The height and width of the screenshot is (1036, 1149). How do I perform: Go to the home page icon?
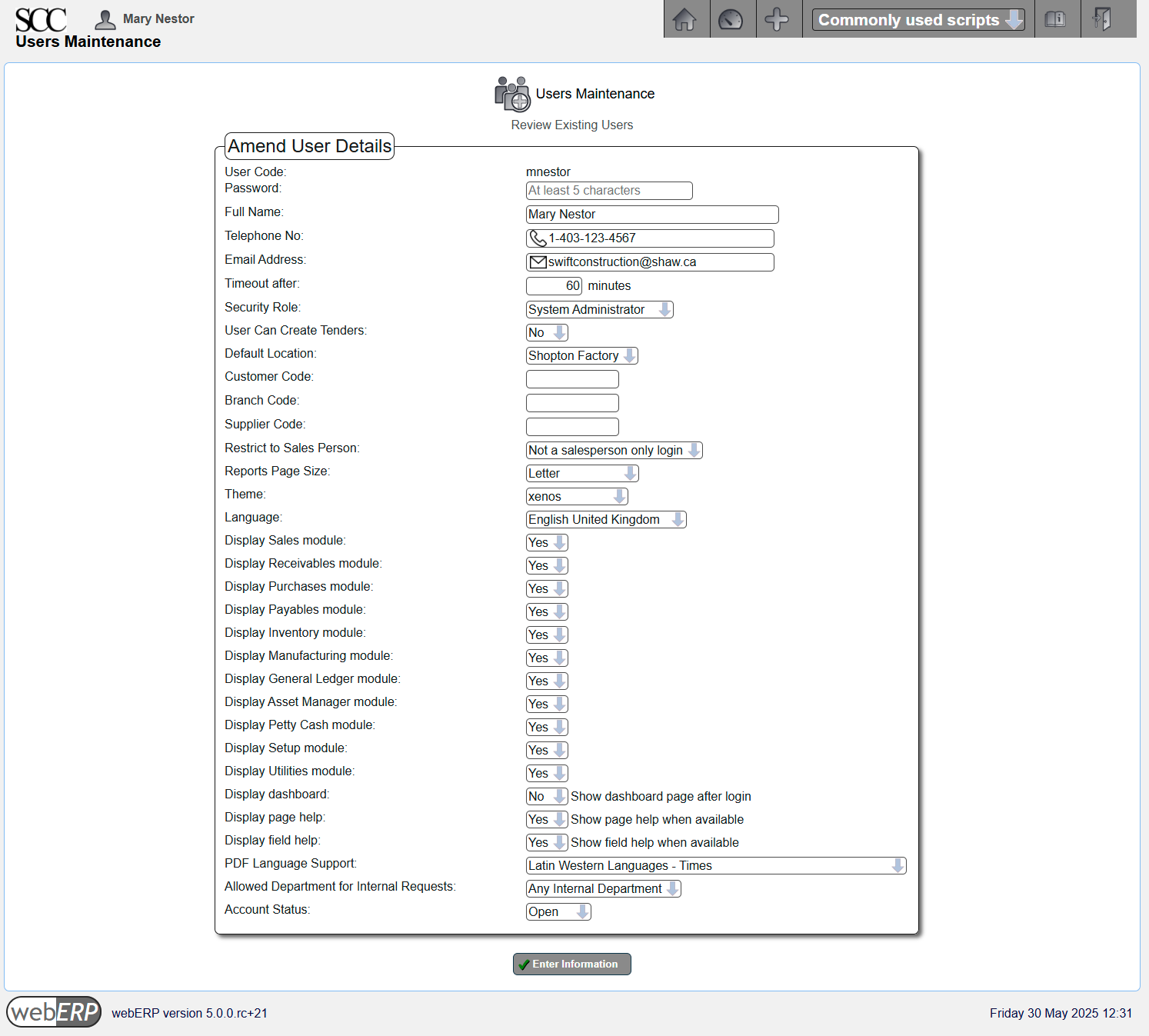[x=685, y=19]
